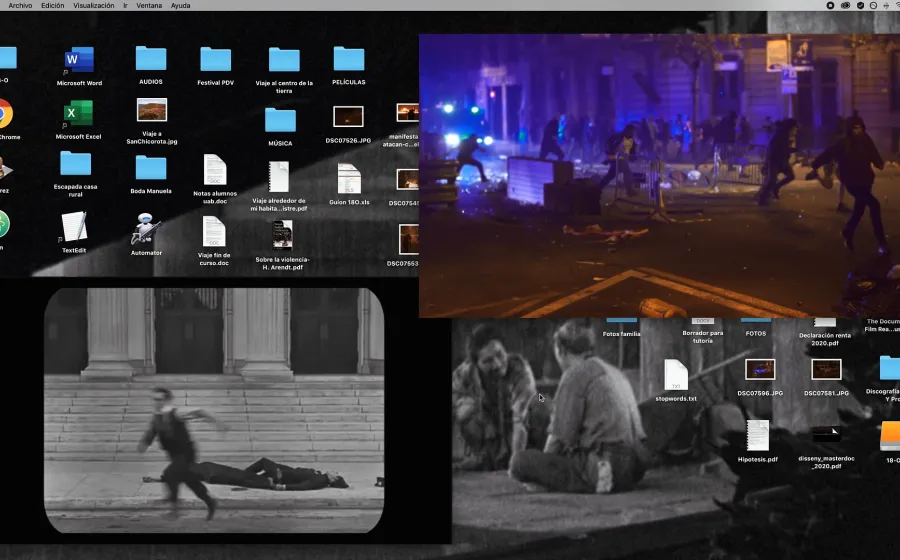Select Viaje alrededor de mi habita...istre.pdf file
This screenshot has width=900, height=560.
[279, 177]
